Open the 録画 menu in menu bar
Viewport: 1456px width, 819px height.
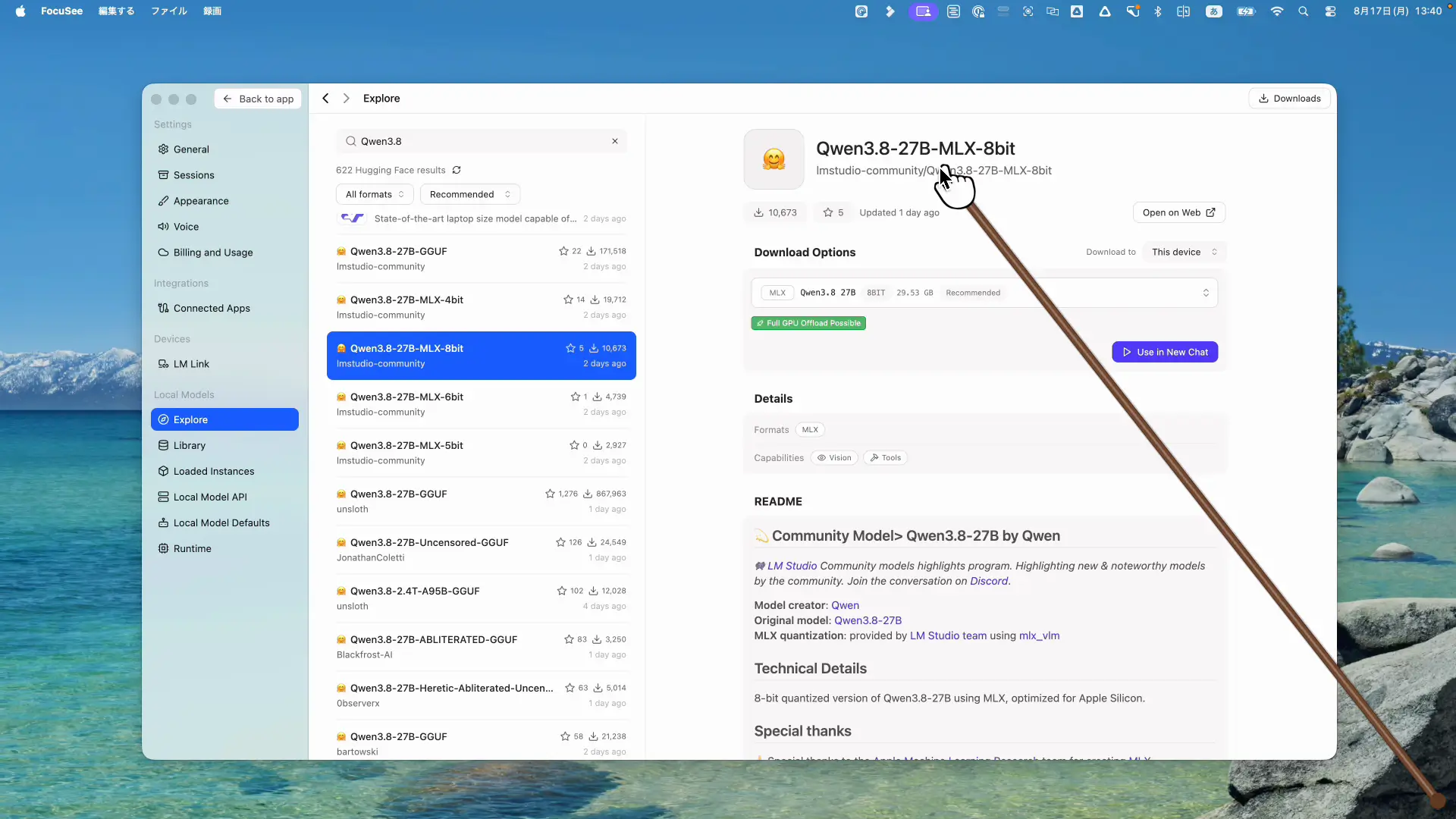(x=212, y=11)
